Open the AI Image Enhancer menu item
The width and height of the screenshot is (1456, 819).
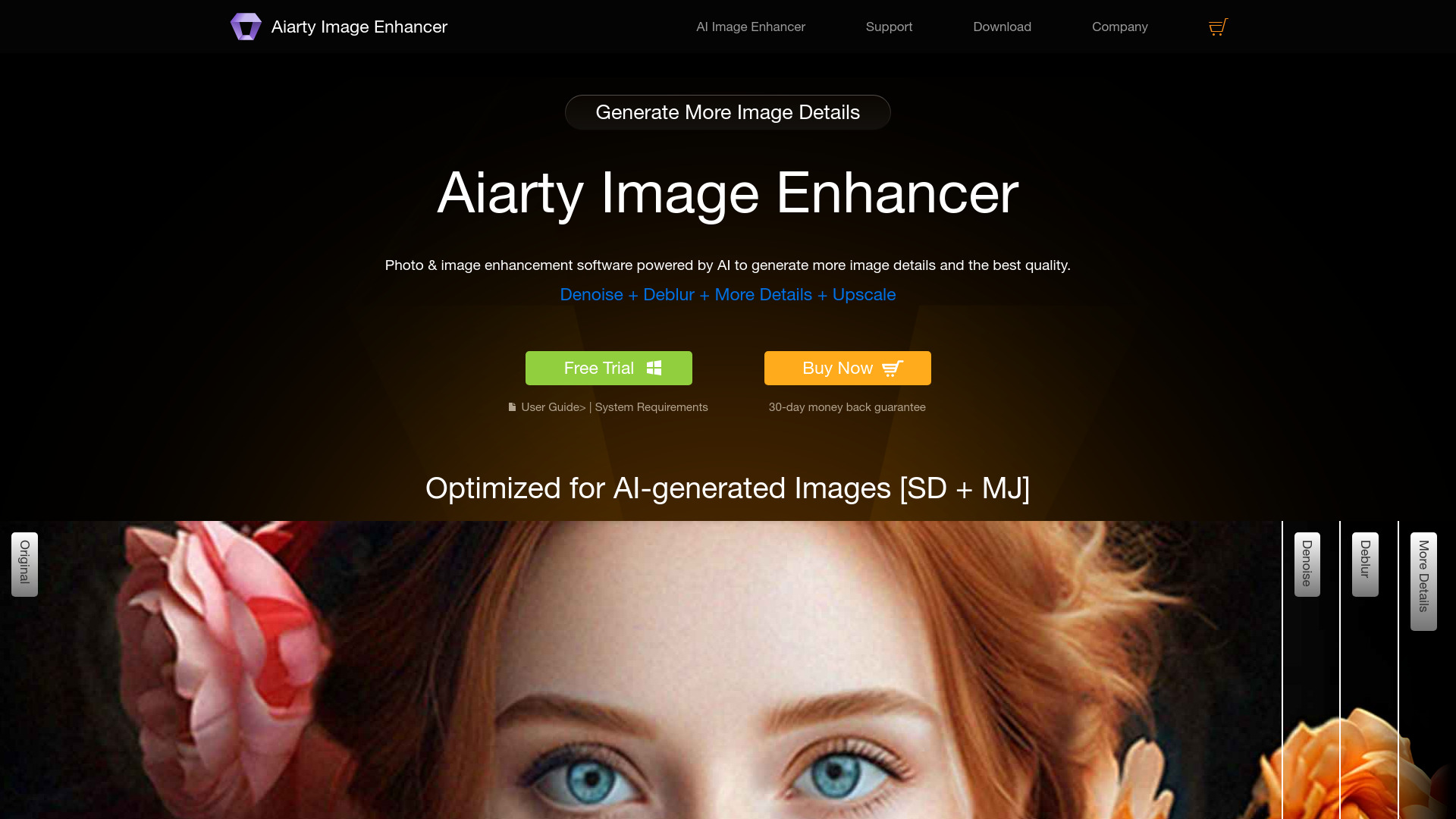point(751,27)
